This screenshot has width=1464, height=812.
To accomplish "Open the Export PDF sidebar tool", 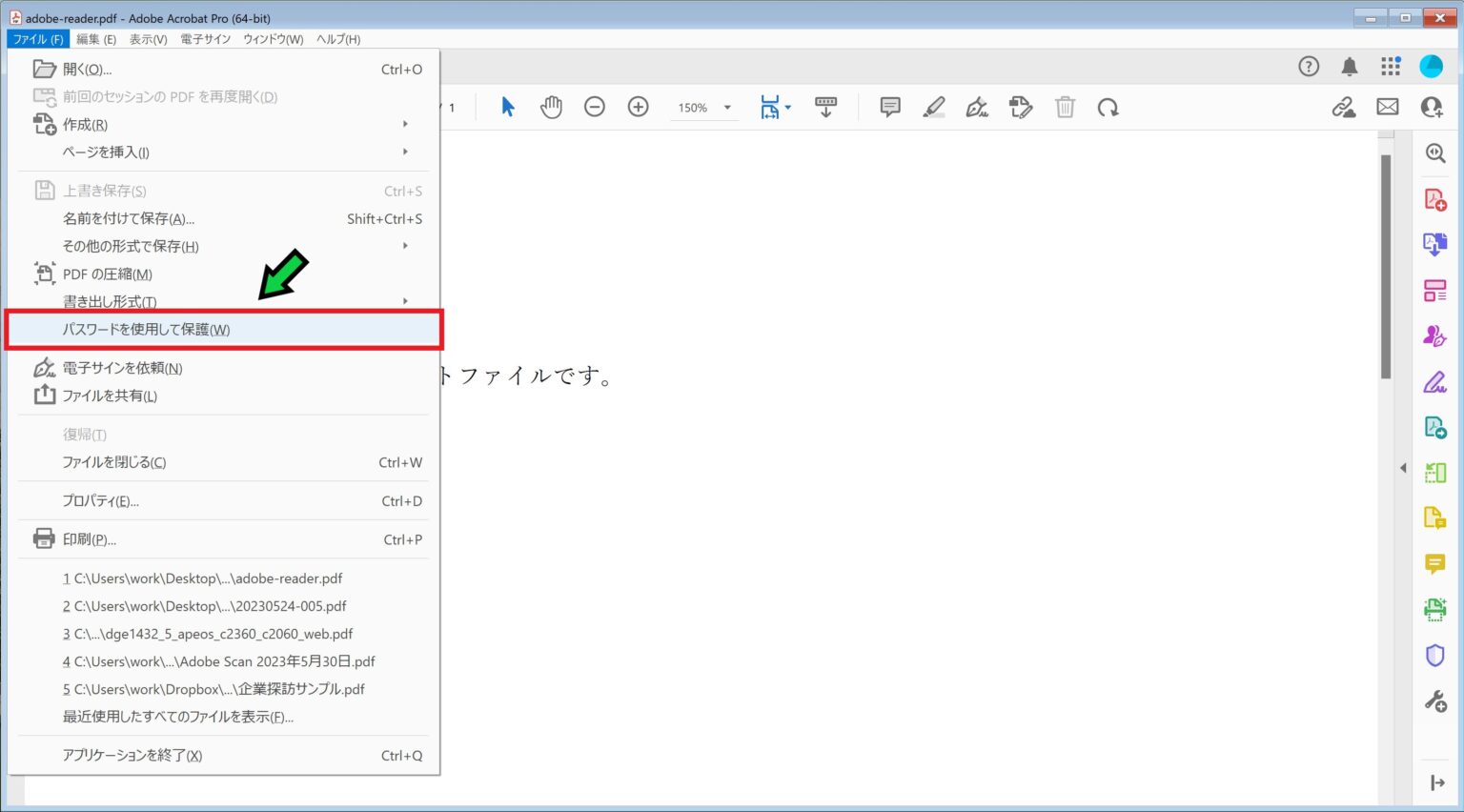I will pyautogui.click(x=1435, y=245).
